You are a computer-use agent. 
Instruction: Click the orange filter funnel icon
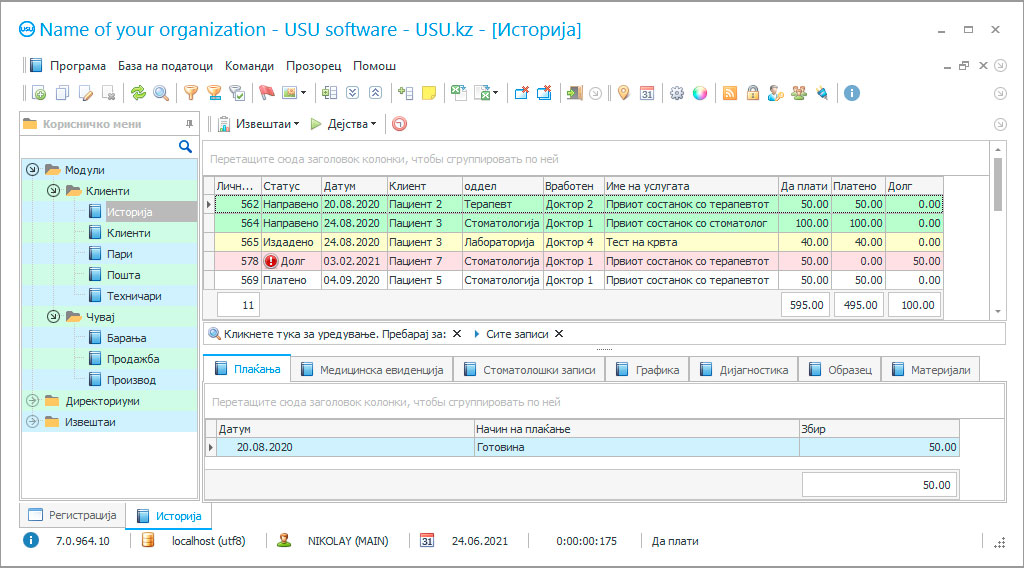(x=190, y=93)
